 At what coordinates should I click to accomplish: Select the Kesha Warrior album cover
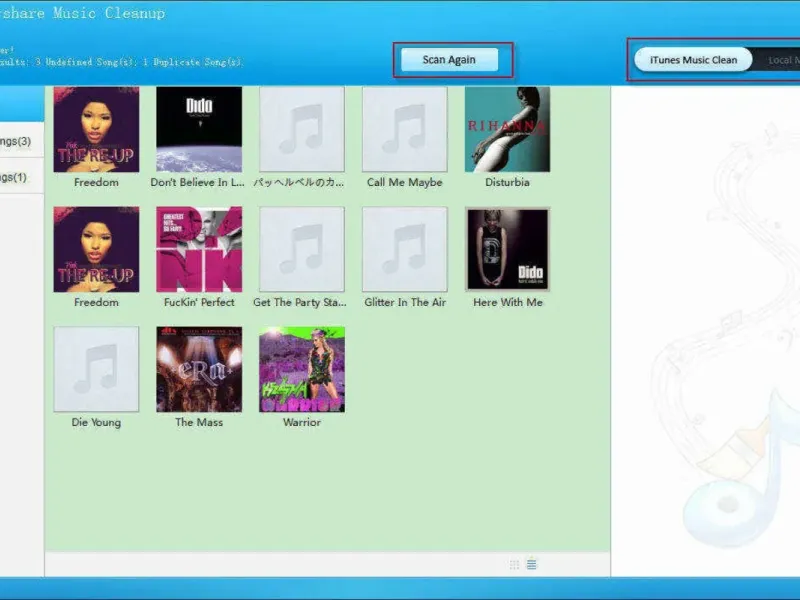coord(302,369)
